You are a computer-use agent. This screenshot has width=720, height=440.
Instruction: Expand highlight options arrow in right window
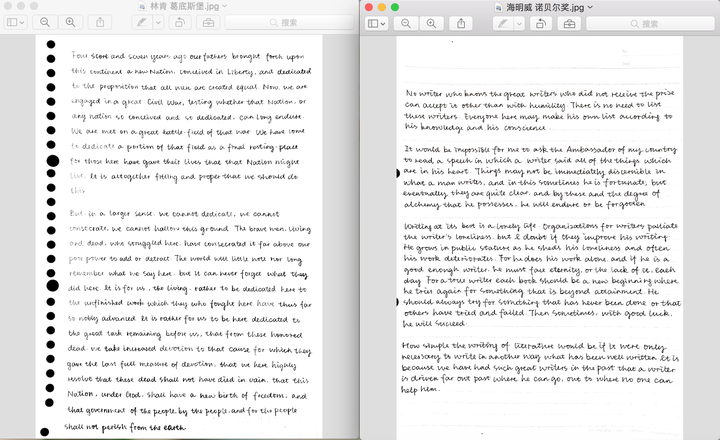[x=519, y=23]
